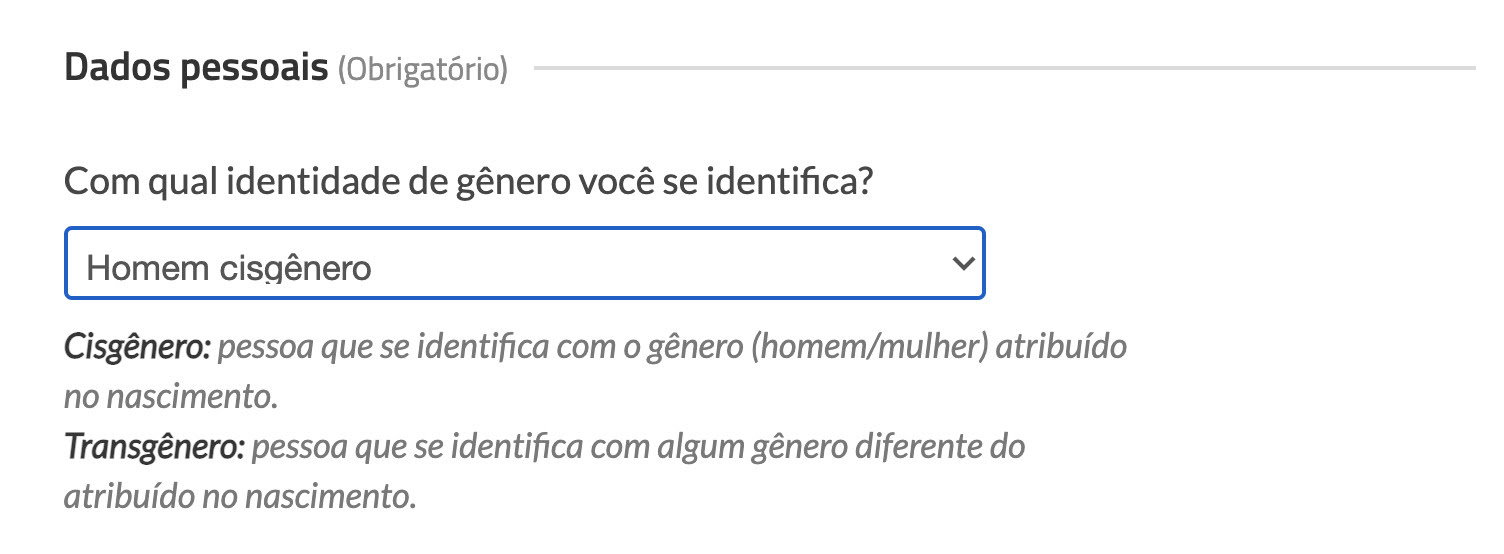Open the gender identity dropdown
This screenshot has height=554, width=1504.
pyautogui.click(x=524, y=264)
